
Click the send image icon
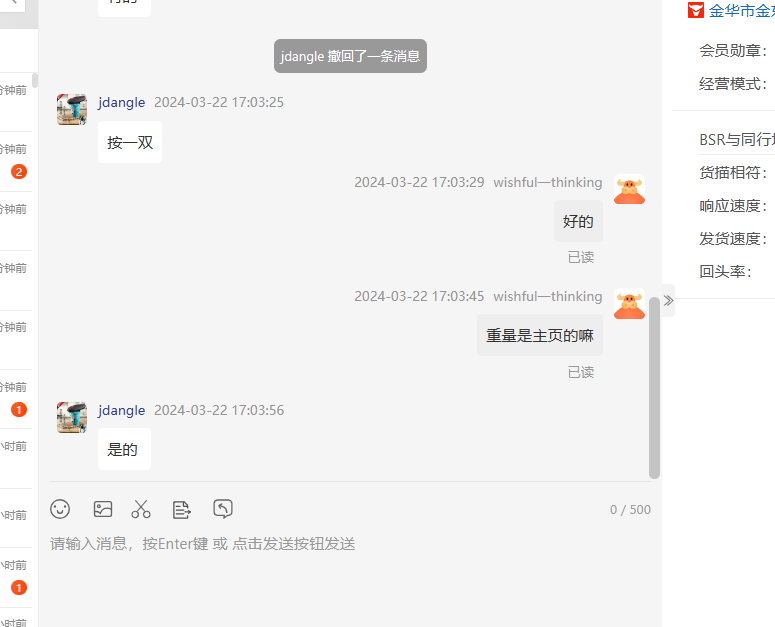[x=103, y=509]
